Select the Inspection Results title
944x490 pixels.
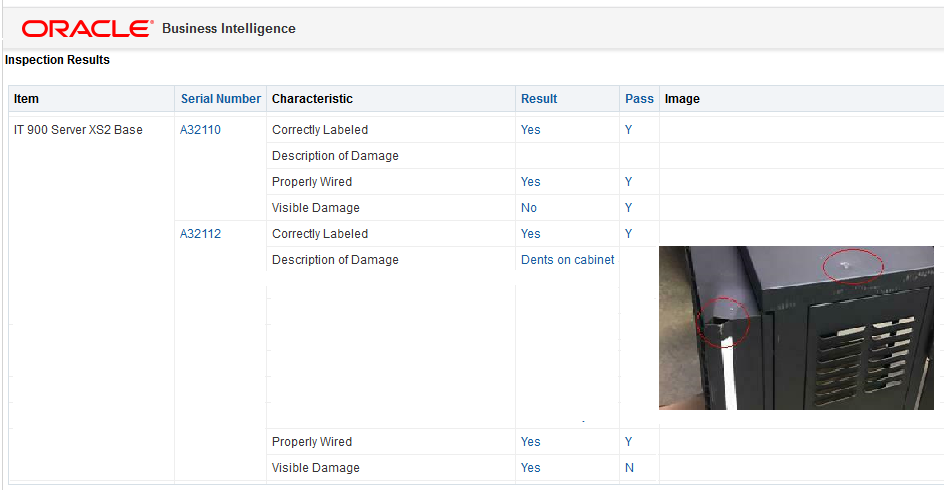57,60
